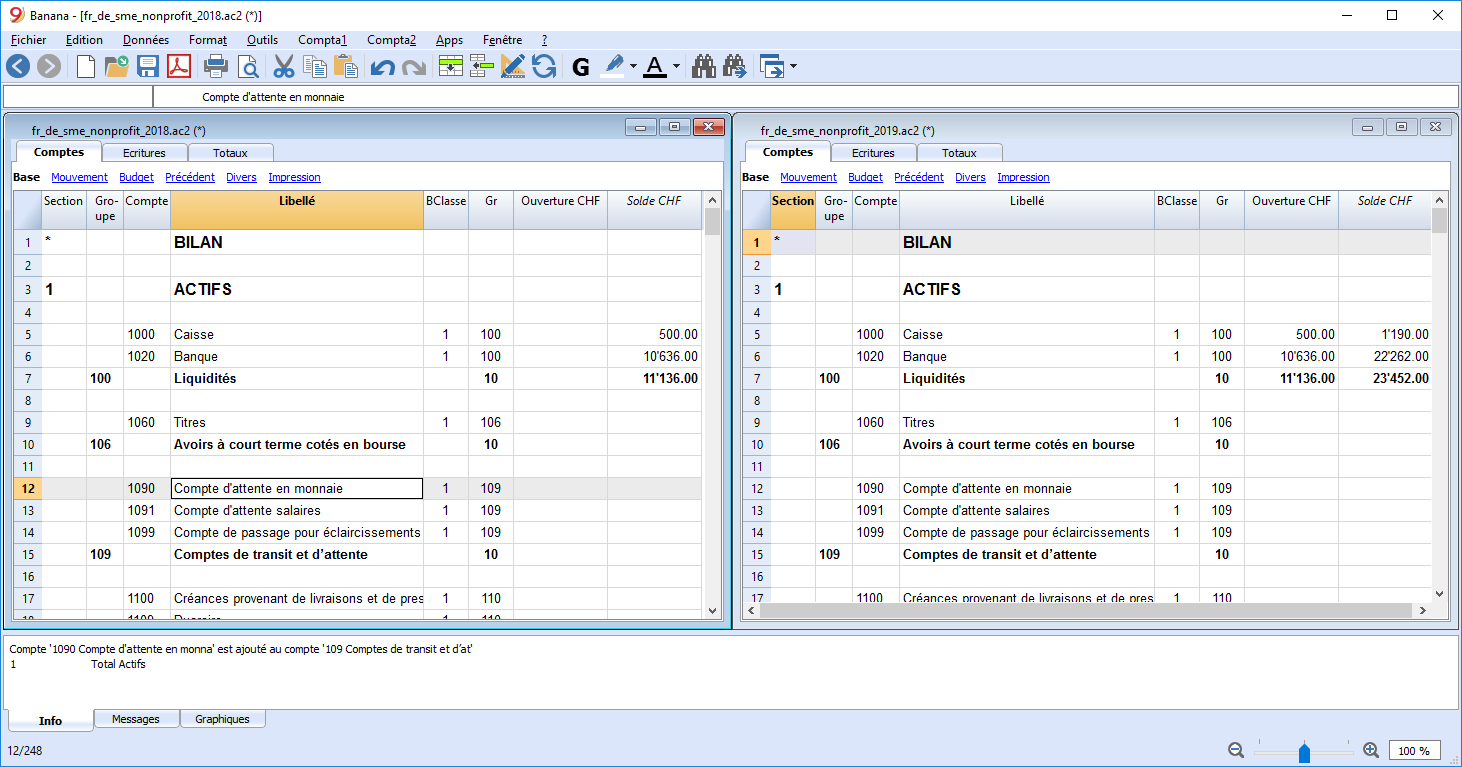Image resolution: width=1462 pixels, height=767 pixels.
Task: Click Divers view link in 2019 window
Action: (x=970, y=177)
